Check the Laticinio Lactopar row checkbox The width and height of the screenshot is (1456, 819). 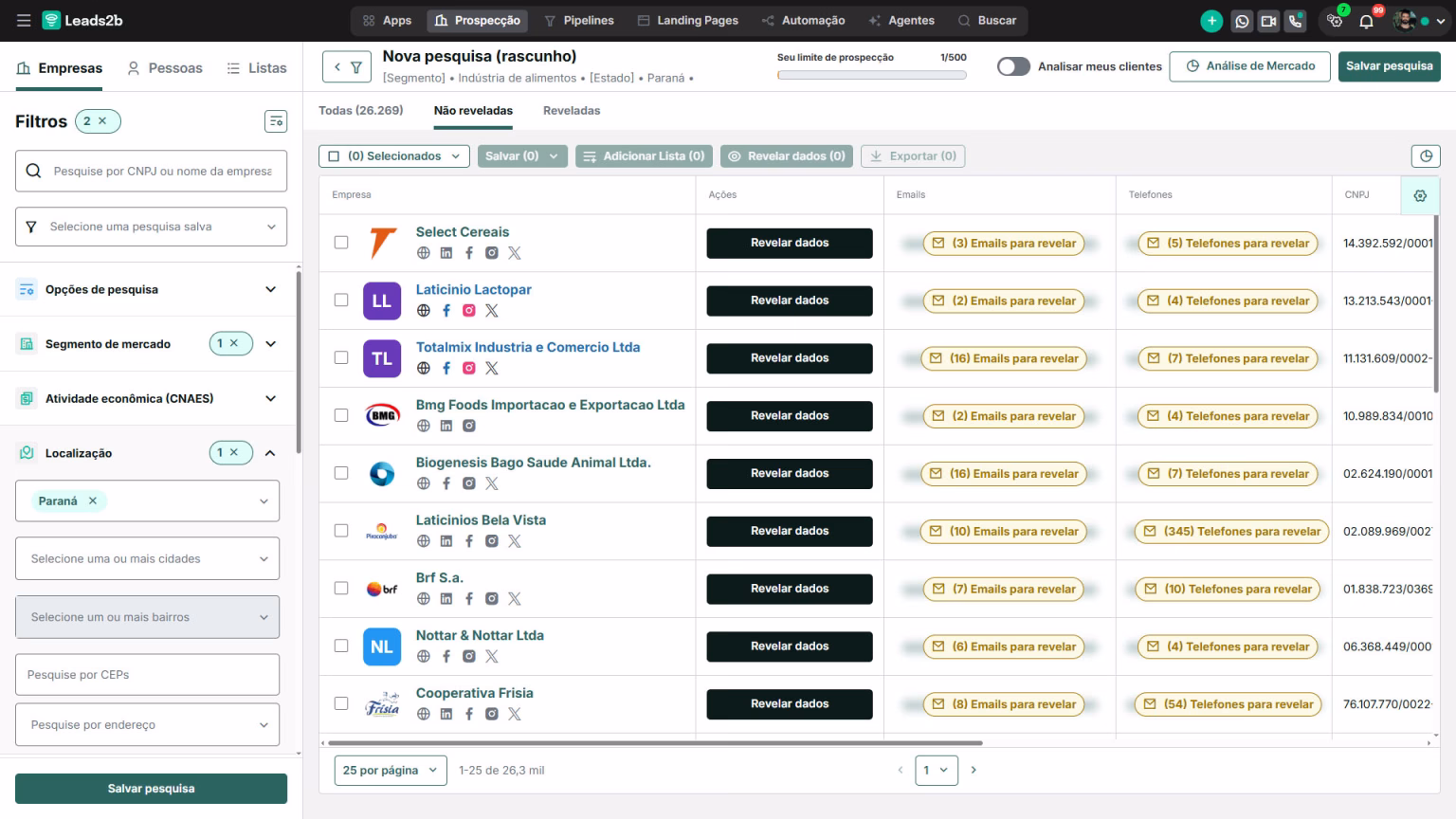tap(341, 300)
